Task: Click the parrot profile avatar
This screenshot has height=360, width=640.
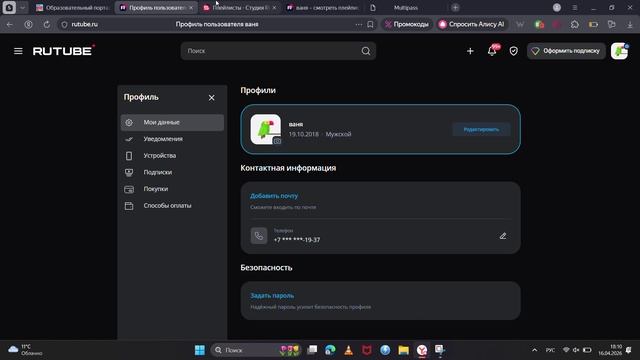Action: [x=265, y=129]
